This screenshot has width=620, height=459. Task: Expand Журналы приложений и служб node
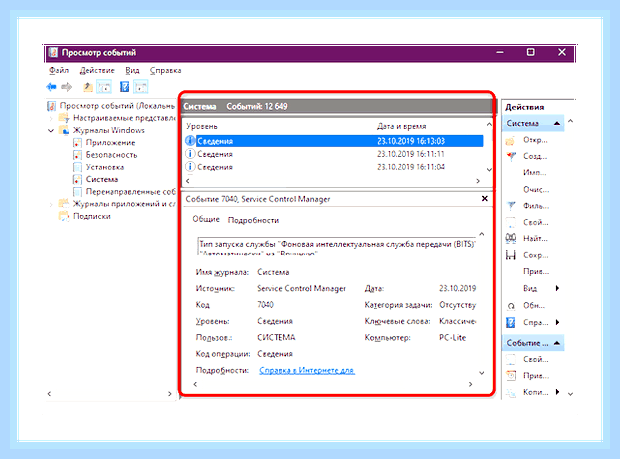click(x=51, y=204)
